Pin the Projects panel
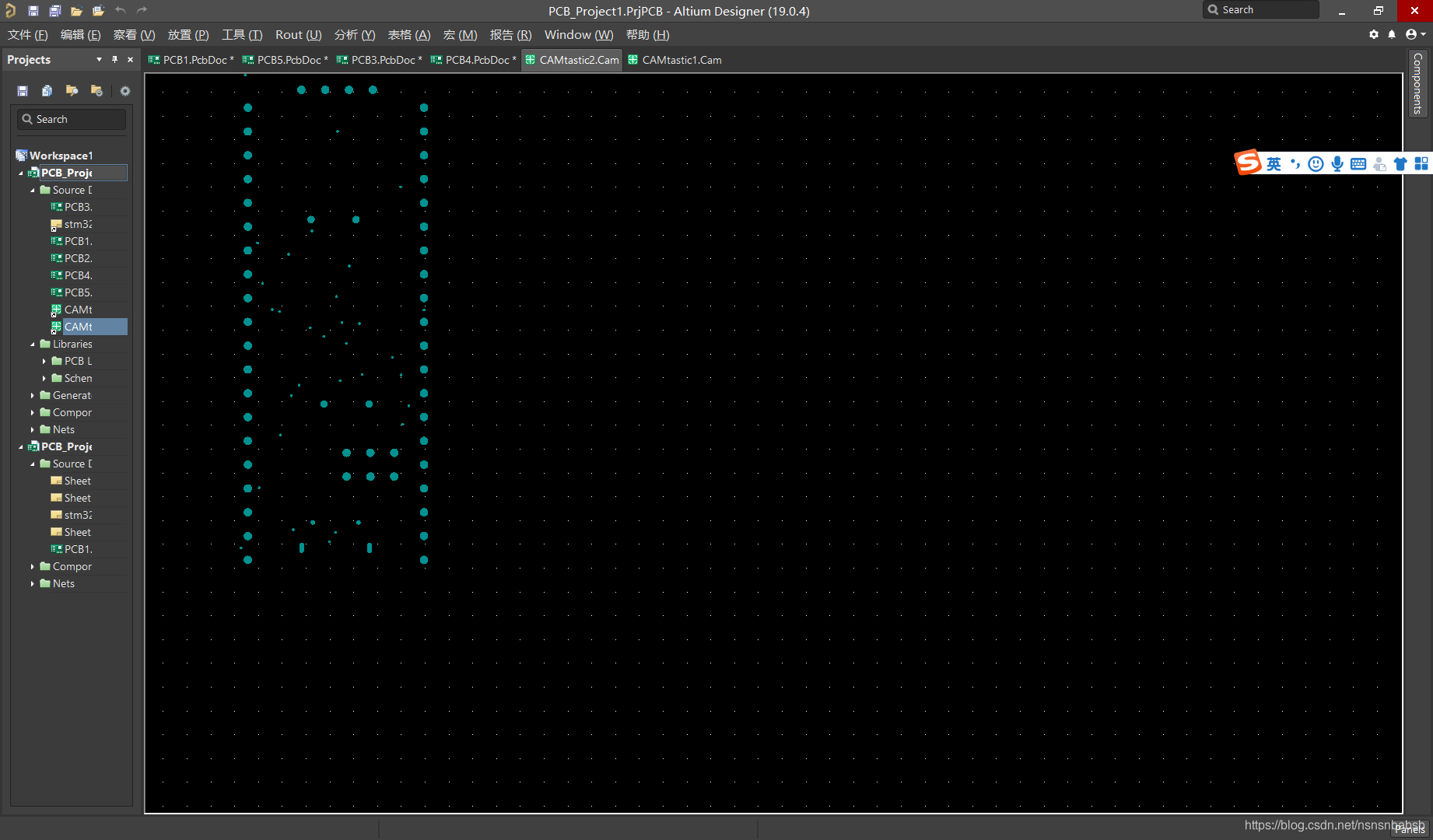Viewport: 1433px width, 840px height. 115,60
